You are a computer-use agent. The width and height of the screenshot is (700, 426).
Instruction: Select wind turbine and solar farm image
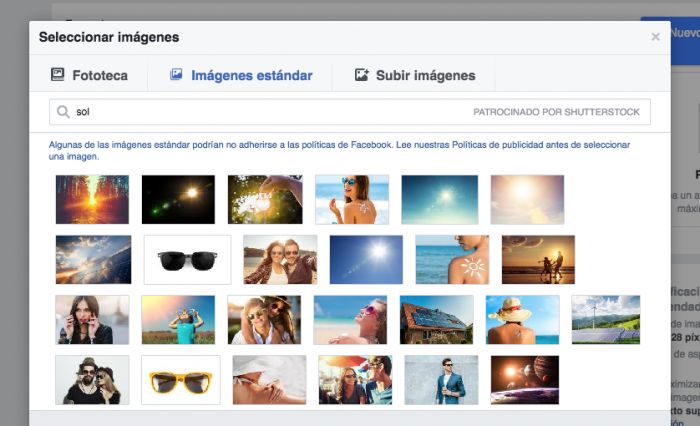click(x=606, y=320)
